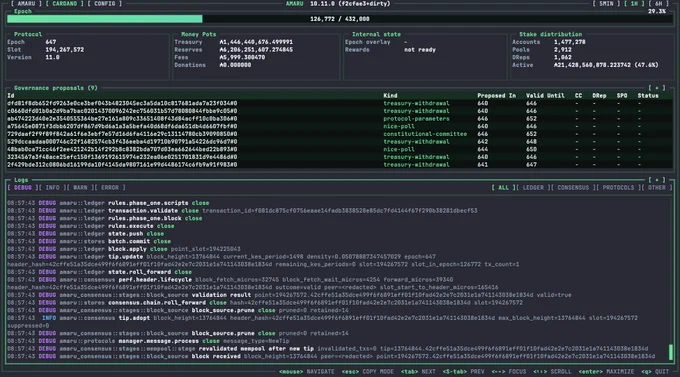Filter logs to LEDGER
The height and width of the screenshot is (377, 680).
click(x=533, y=188)
